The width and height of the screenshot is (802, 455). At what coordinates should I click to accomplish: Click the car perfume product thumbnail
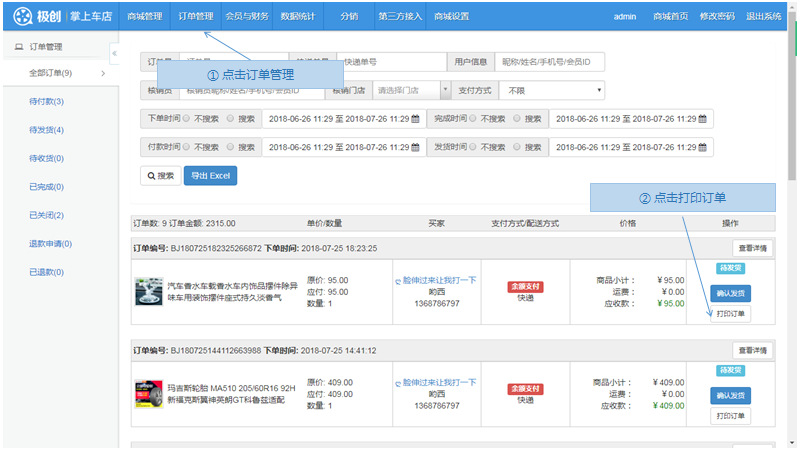[x=149, y=291]
